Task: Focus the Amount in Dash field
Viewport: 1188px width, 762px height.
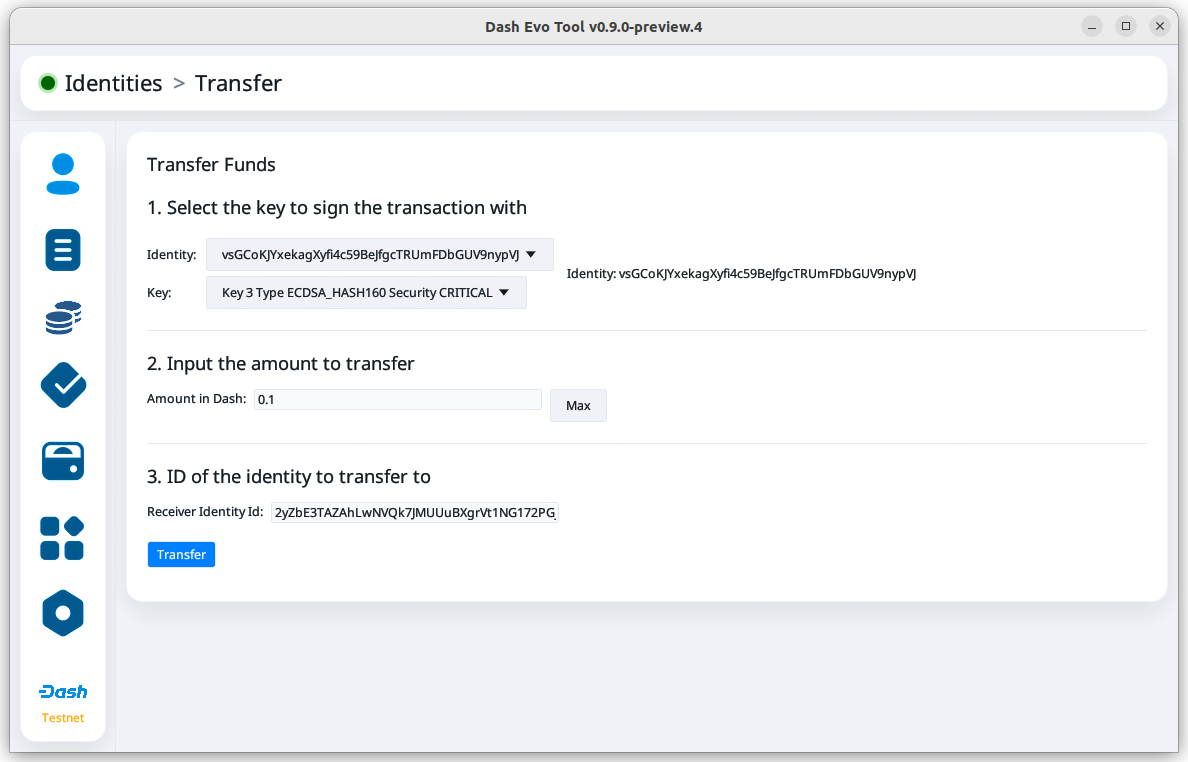Action: tap(397, 400)
